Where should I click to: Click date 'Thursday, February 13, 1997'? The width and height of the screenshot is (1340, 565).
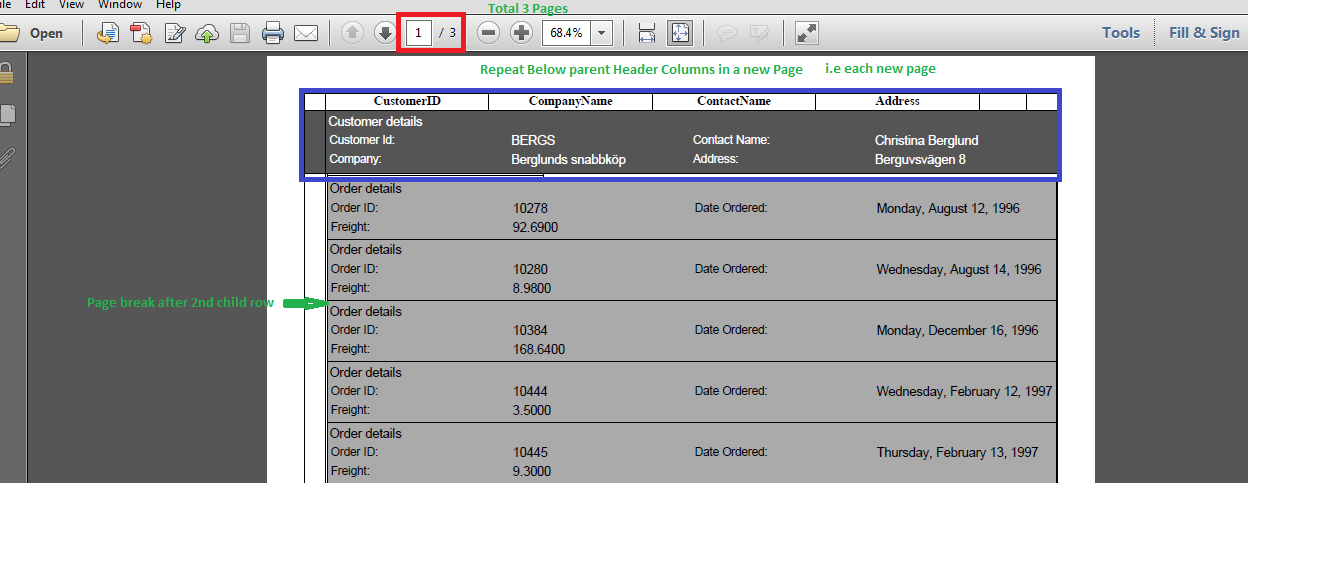point(957,453)
